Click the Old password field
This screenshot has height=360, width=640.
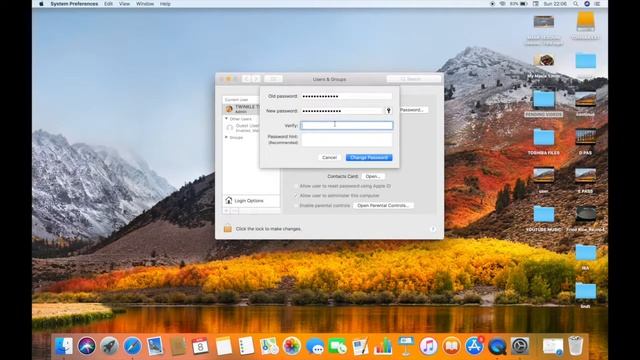click(x=347, y=96)
